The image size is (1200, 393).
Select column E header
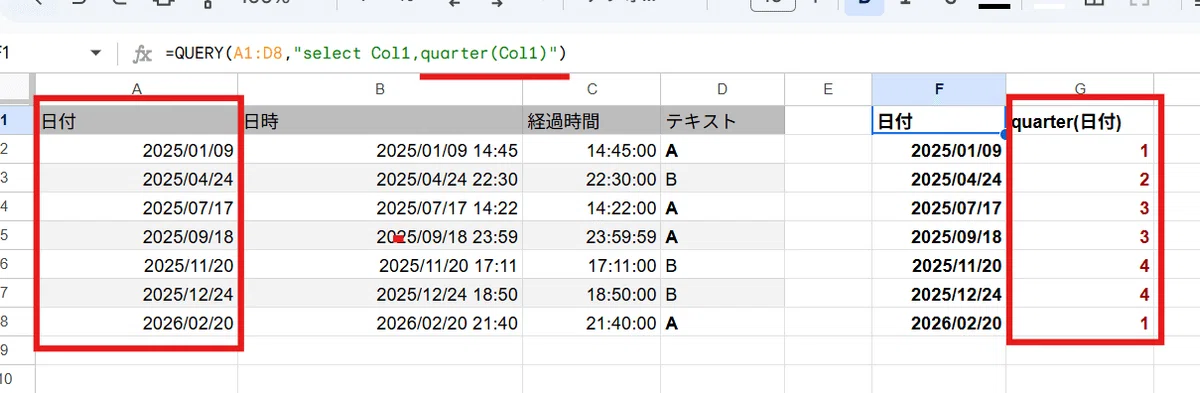(x=828, y=89)
